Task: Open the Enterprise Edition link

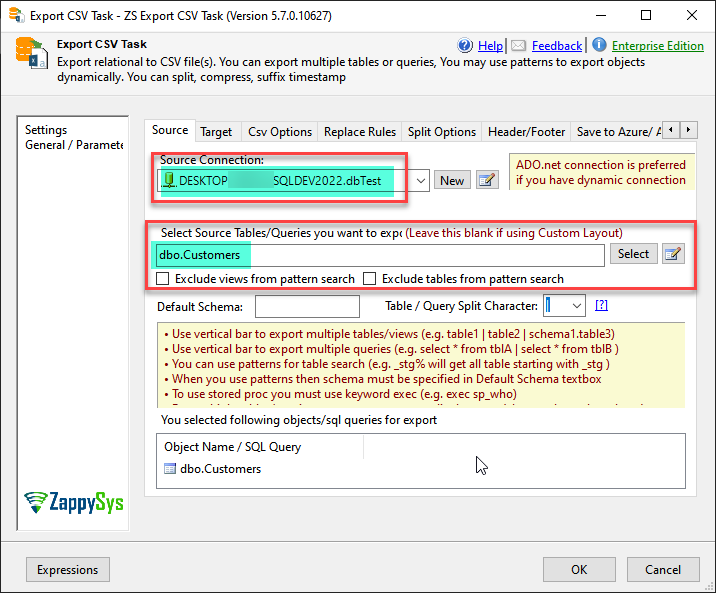Action: point(658,46)
